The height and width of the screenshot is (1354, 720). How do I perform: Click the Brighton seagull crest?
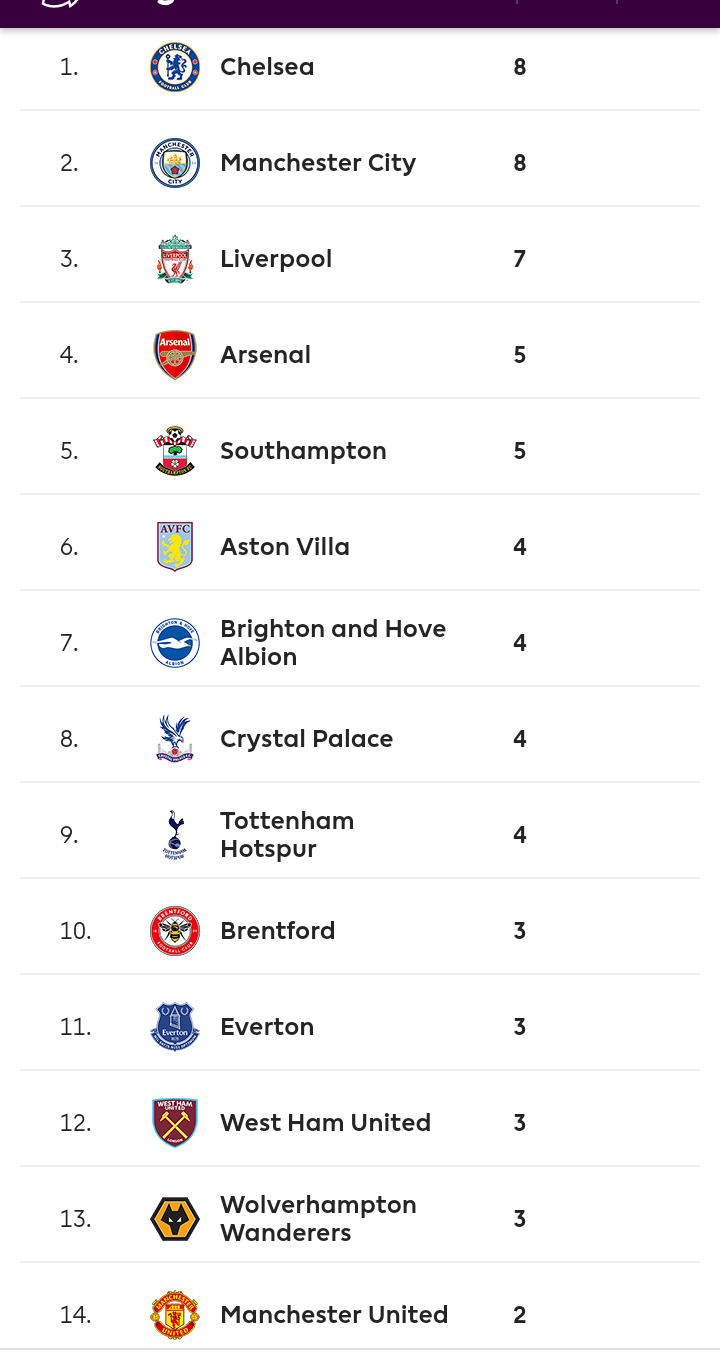point(175,643)
